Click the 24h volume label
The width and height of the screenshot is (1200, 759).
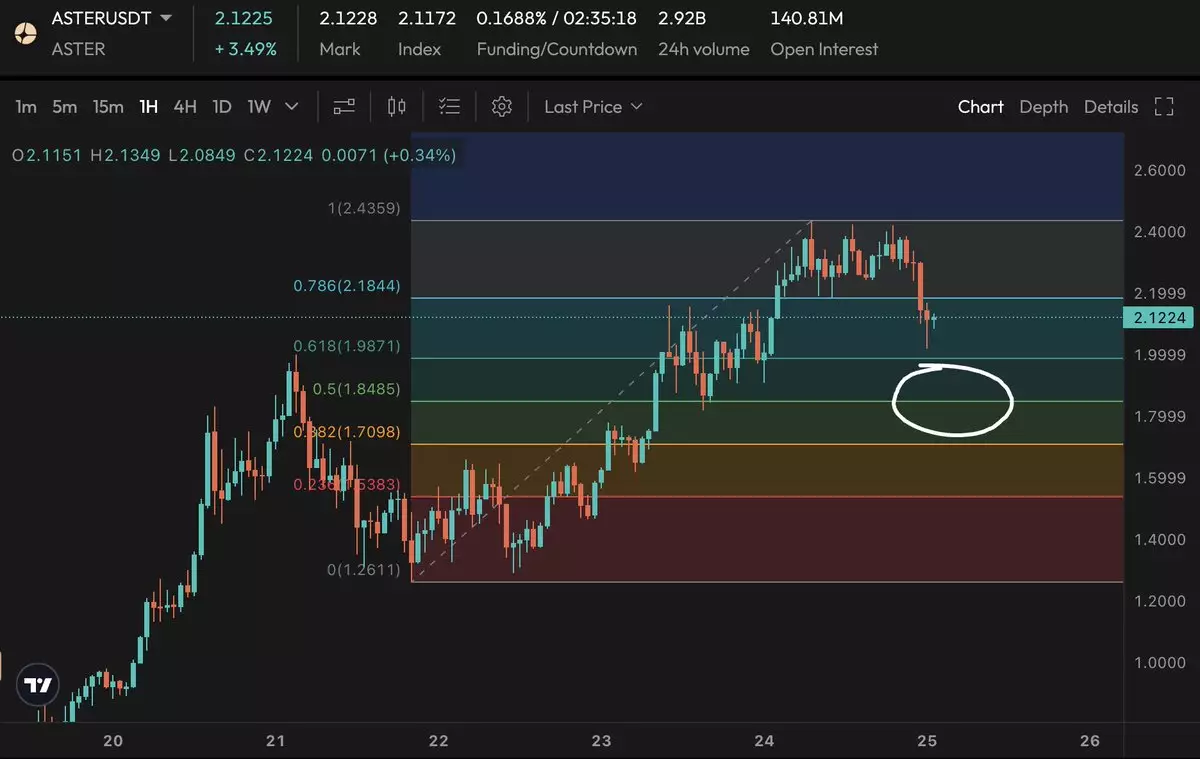704,49
